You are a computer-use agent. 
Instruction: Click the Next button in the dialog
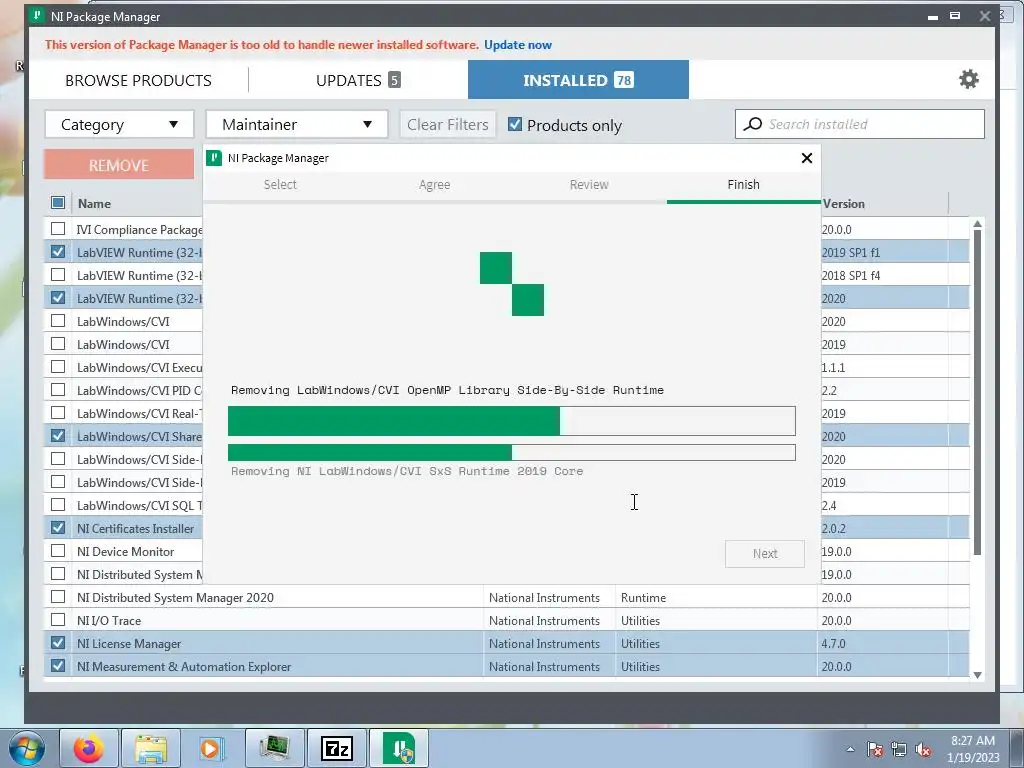[x=765, y=554]
